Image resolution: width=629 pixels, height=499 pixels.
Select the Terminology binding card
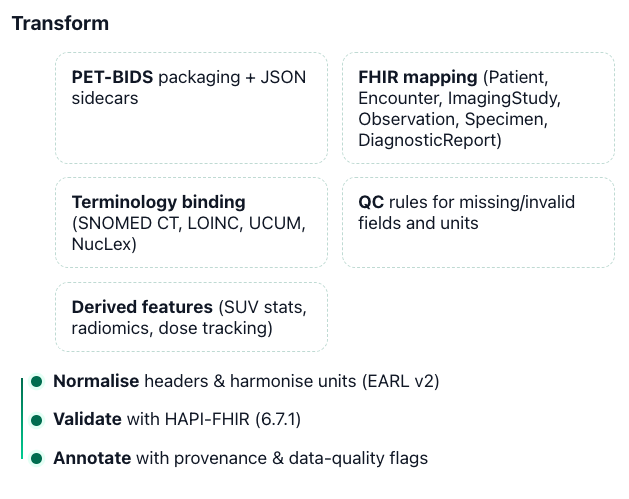[191, 222]
